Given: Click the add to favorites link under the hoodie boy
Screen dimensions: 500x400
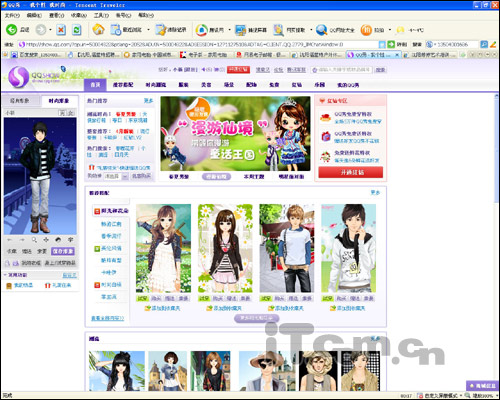Looking at the screenshot, I should (x=347, y=308).
